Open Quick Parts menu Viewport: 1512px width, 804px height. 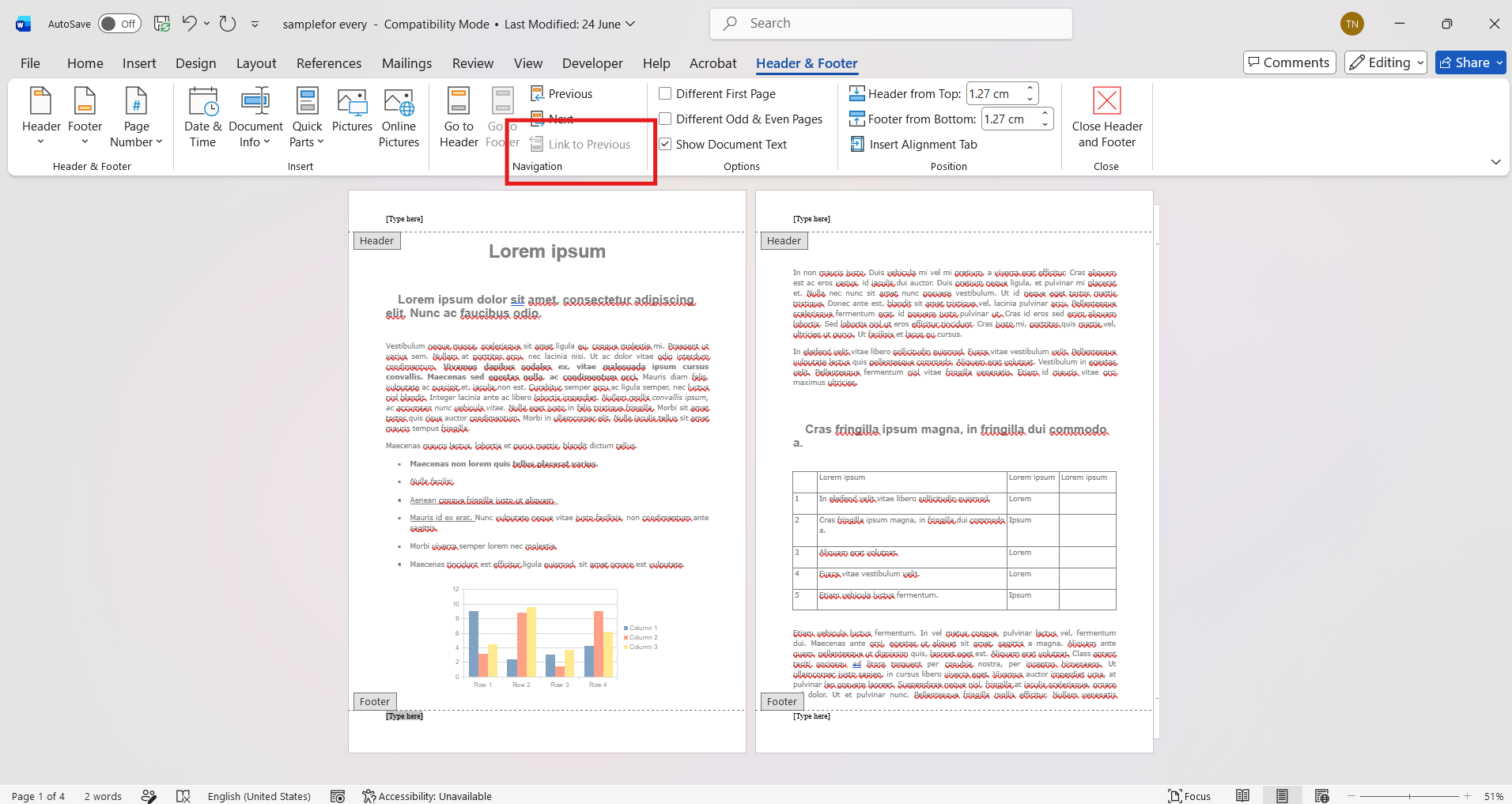coord(307,116)
